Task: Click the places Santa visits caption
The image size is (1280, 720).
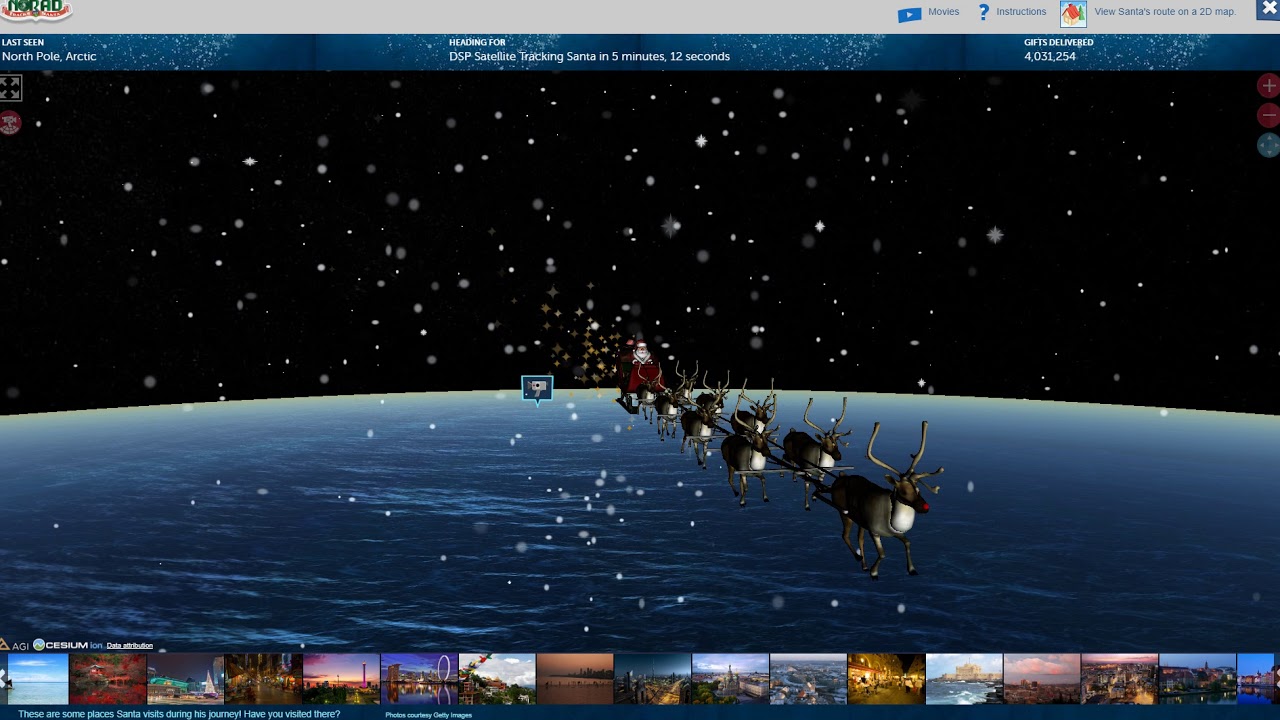Action: pyautogui.click(x=179, y=714)
